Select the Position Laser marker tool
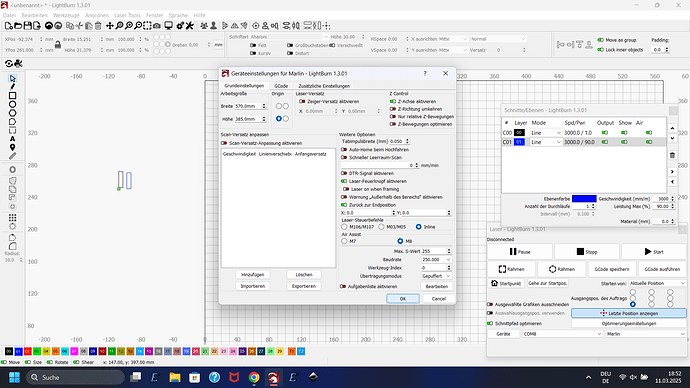690x388 pixels. click(12, 147)
